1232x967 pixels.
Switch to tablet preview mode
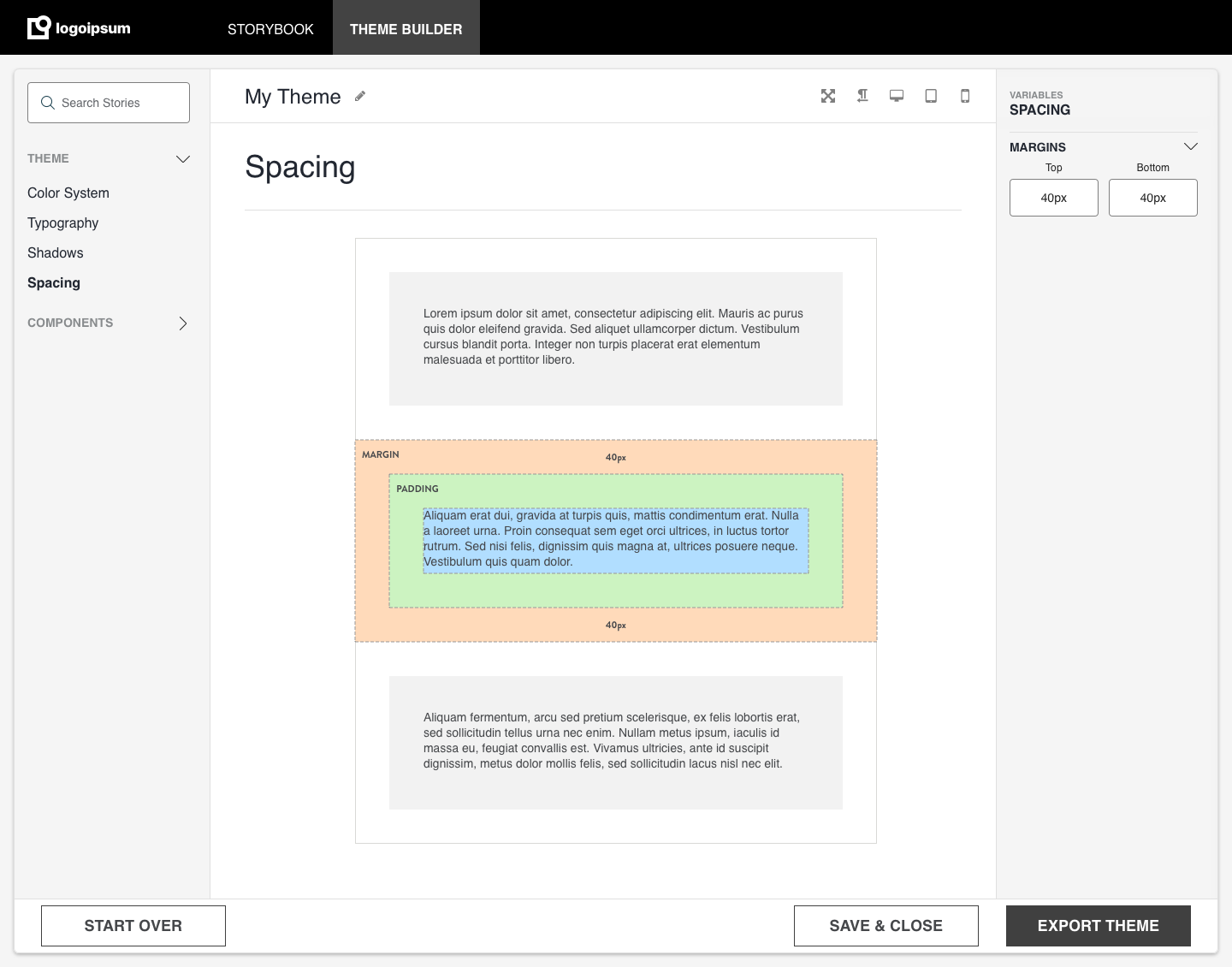point(931,96)
